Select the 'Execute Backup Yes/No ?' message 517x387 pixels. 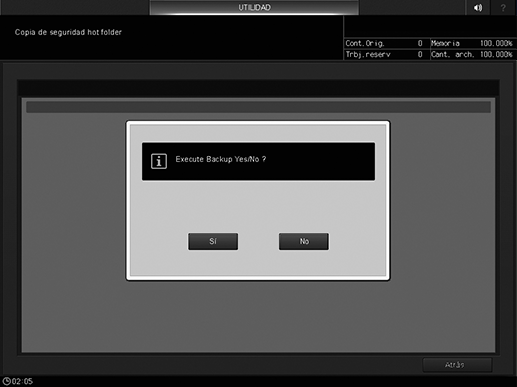(x=221, y=159)
